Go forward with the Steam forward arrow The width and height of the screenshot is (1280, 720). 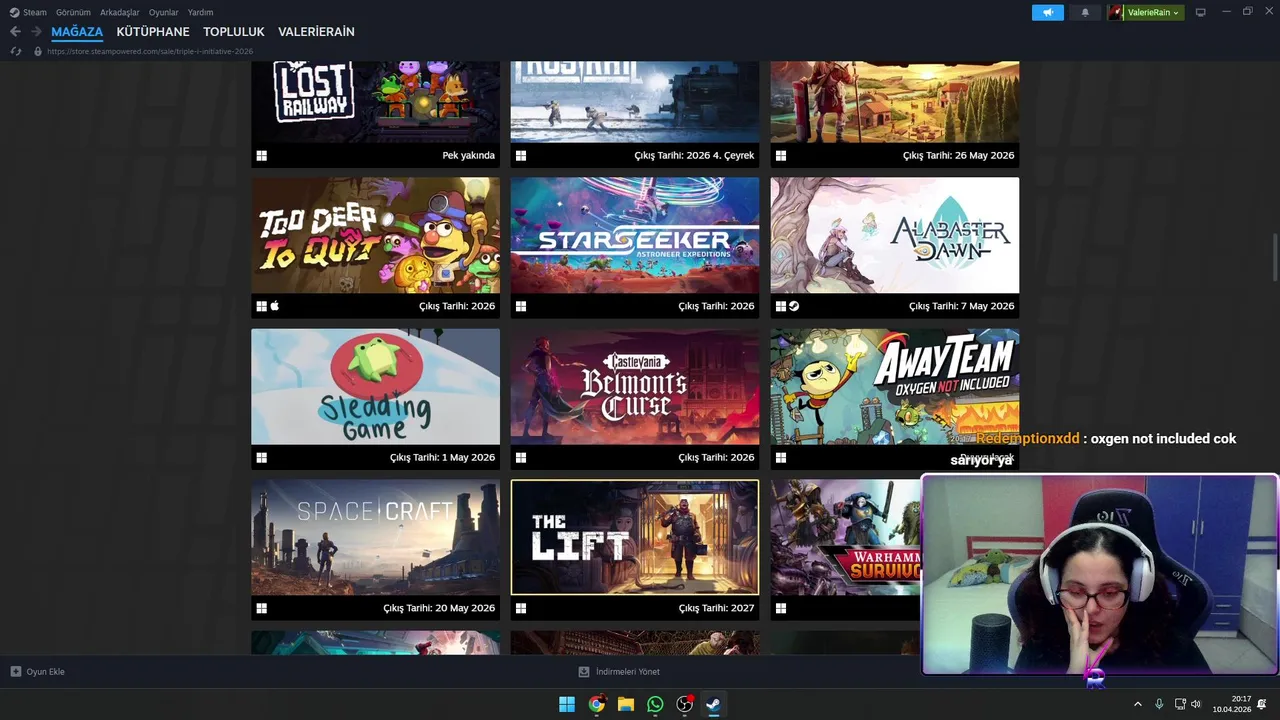(x=36, y=32)
